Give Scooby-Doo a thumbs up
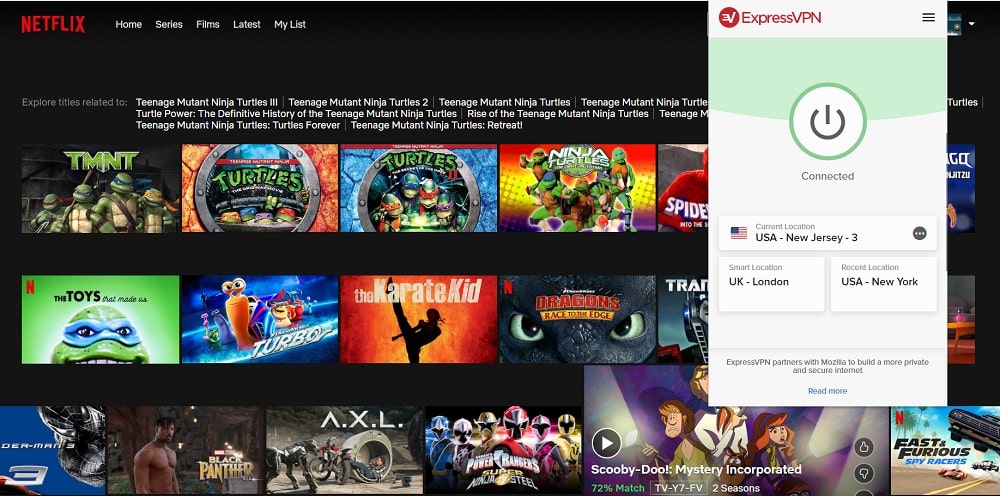The width and height of the screenshot is (1000, 496). coord(864,447)
